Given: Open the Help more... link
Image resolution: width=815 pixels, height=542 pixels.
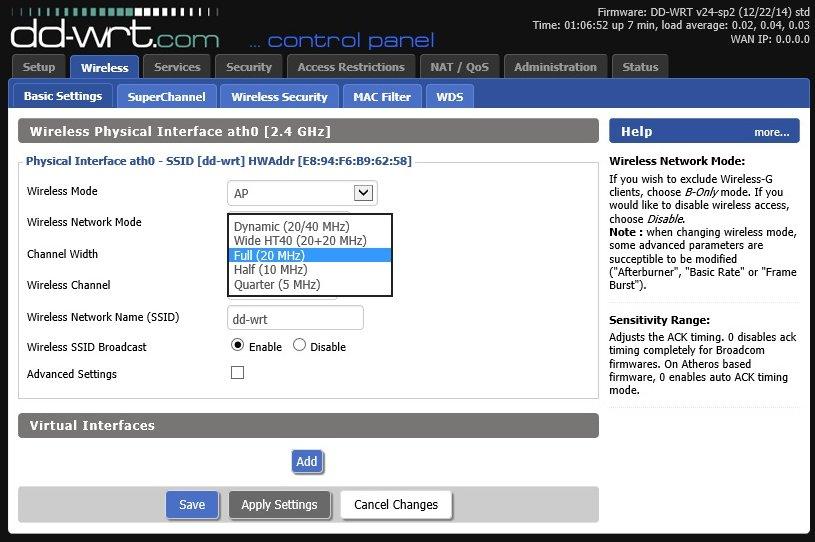Looking at the screenshot, I should tap(771, 133).
